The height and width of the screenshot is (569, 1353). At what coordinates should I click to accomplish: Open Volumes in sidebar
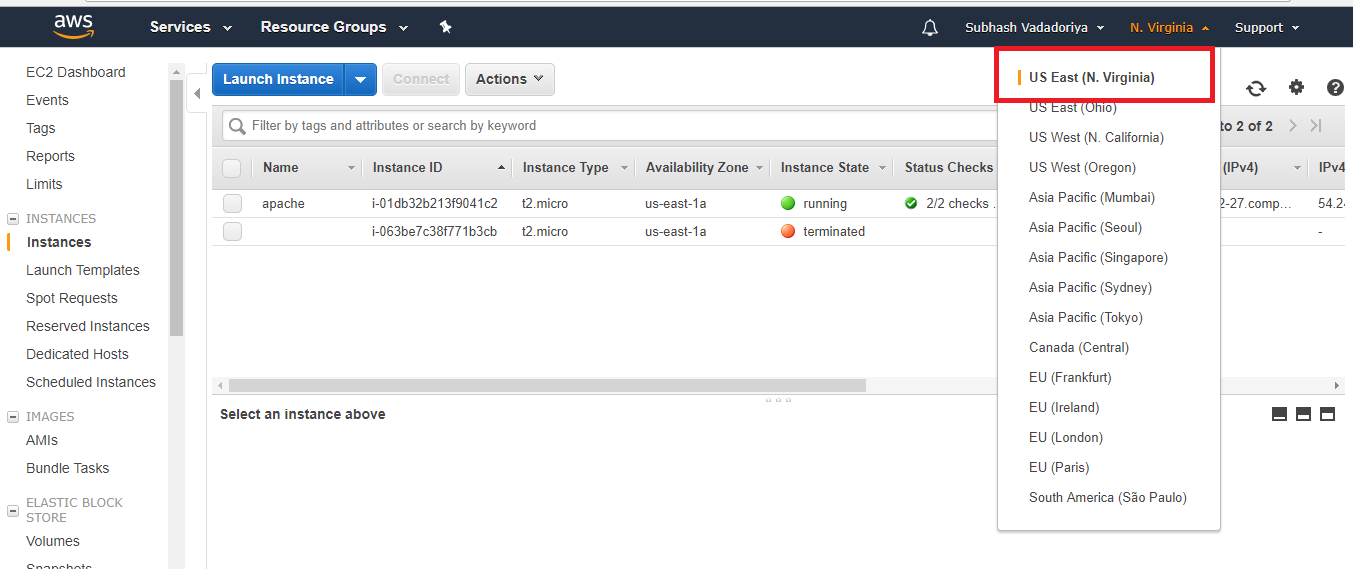pyautogui.click(x=53, y=541)
